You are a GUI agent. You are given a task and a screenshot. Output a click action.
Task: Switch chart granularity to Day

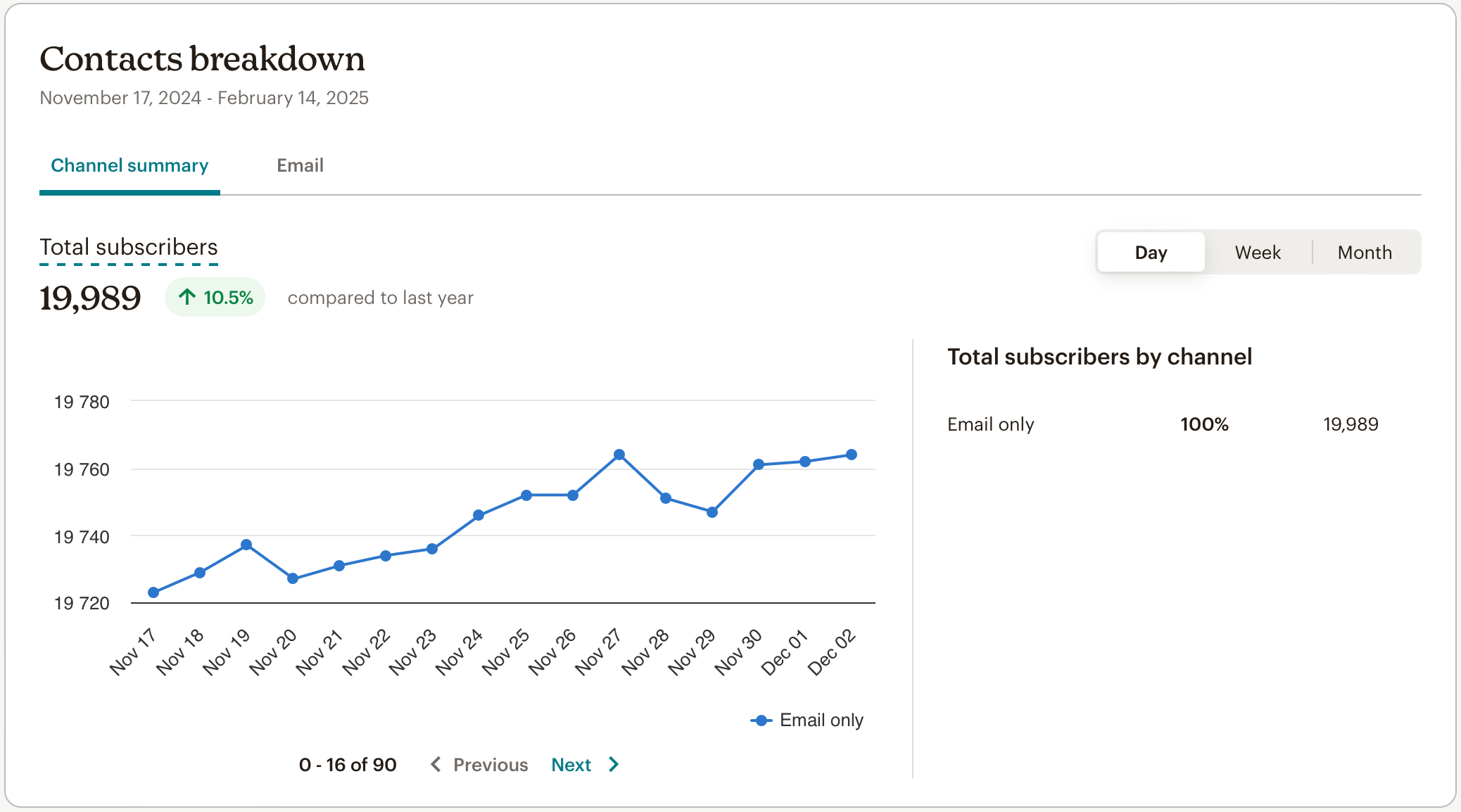(x=1151, y=252)
